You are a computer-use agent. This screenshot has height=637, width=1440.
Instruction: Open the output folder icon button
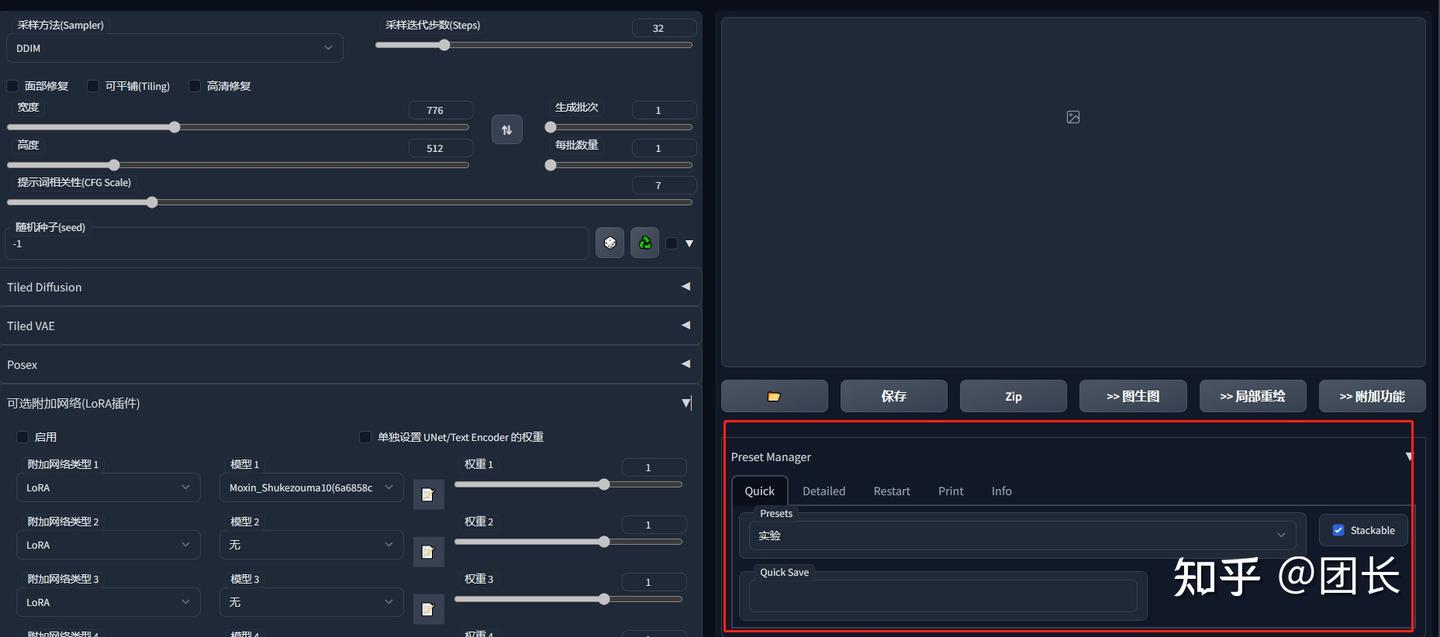pos(774,396)
